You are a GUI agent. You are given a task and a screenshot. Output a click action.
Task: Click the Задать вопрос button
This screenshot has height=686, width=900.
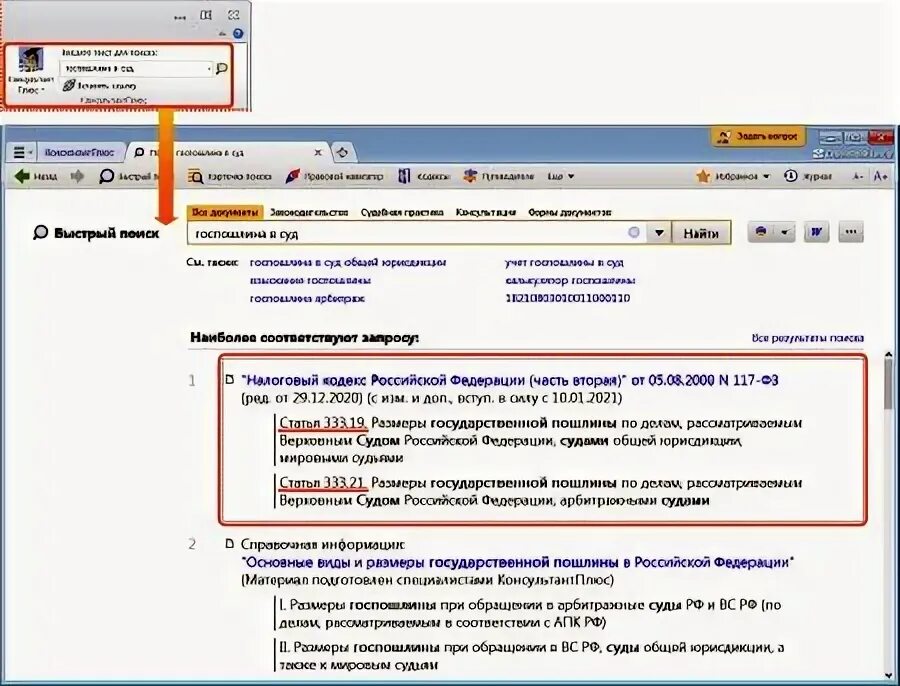coord(758,137)
